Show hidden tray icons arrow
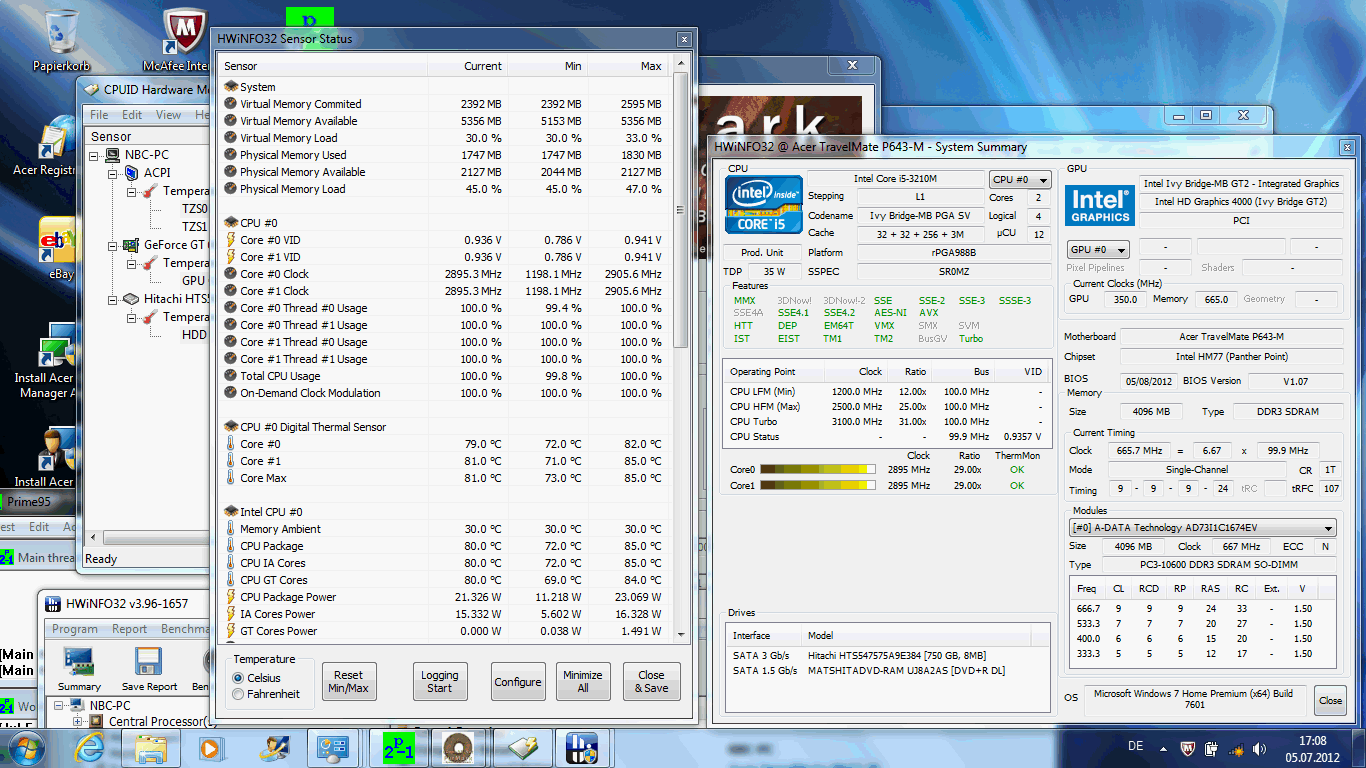The width and height of the screenshot is (1366, 768). pos(1165,747)
